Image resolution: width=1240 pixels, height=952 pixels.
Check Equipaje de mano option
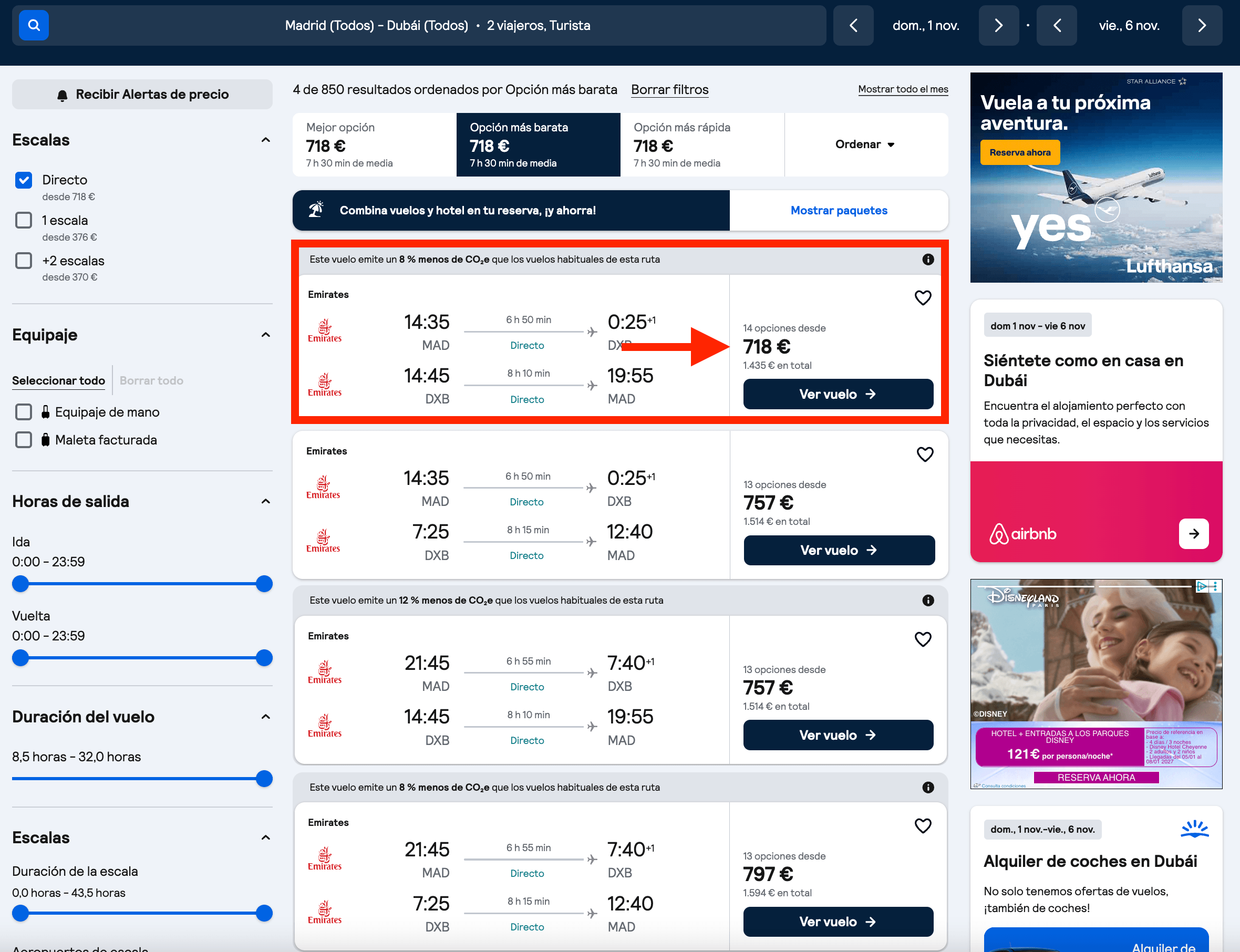point(24,412)
